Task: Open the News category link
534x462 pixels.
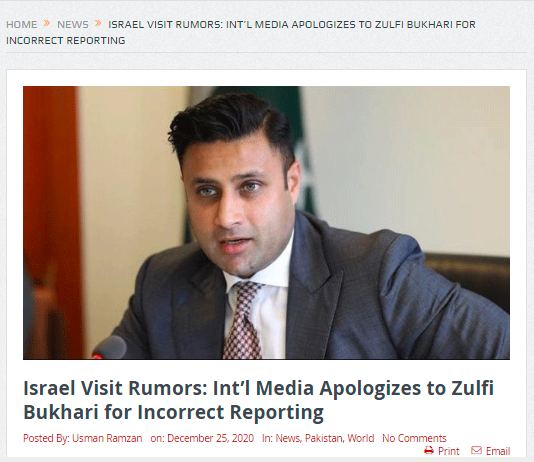Action: tap(288, 438)
